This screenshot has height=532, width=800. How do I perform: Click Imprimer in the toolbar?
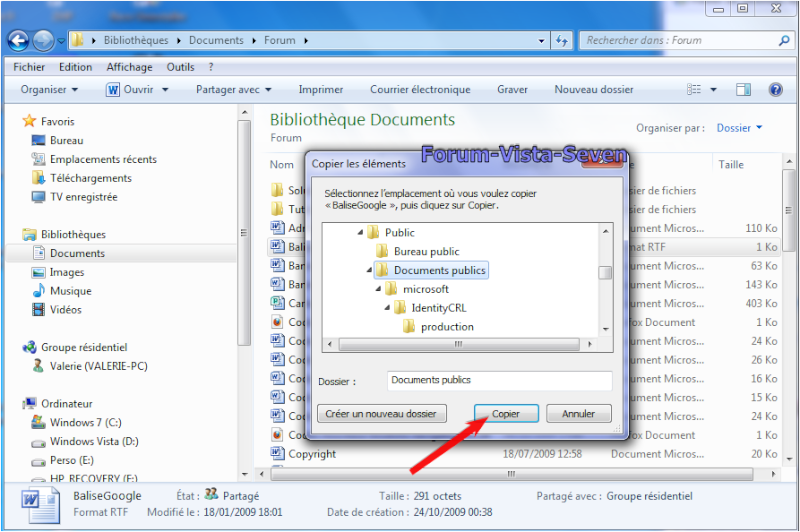[x=320, y=90]
